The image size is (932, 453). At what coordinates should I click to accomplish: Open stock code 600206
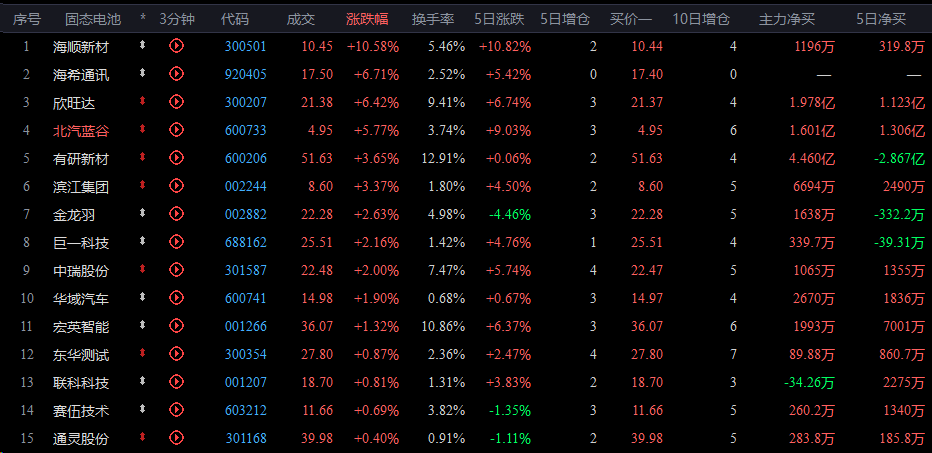point(245,158)
